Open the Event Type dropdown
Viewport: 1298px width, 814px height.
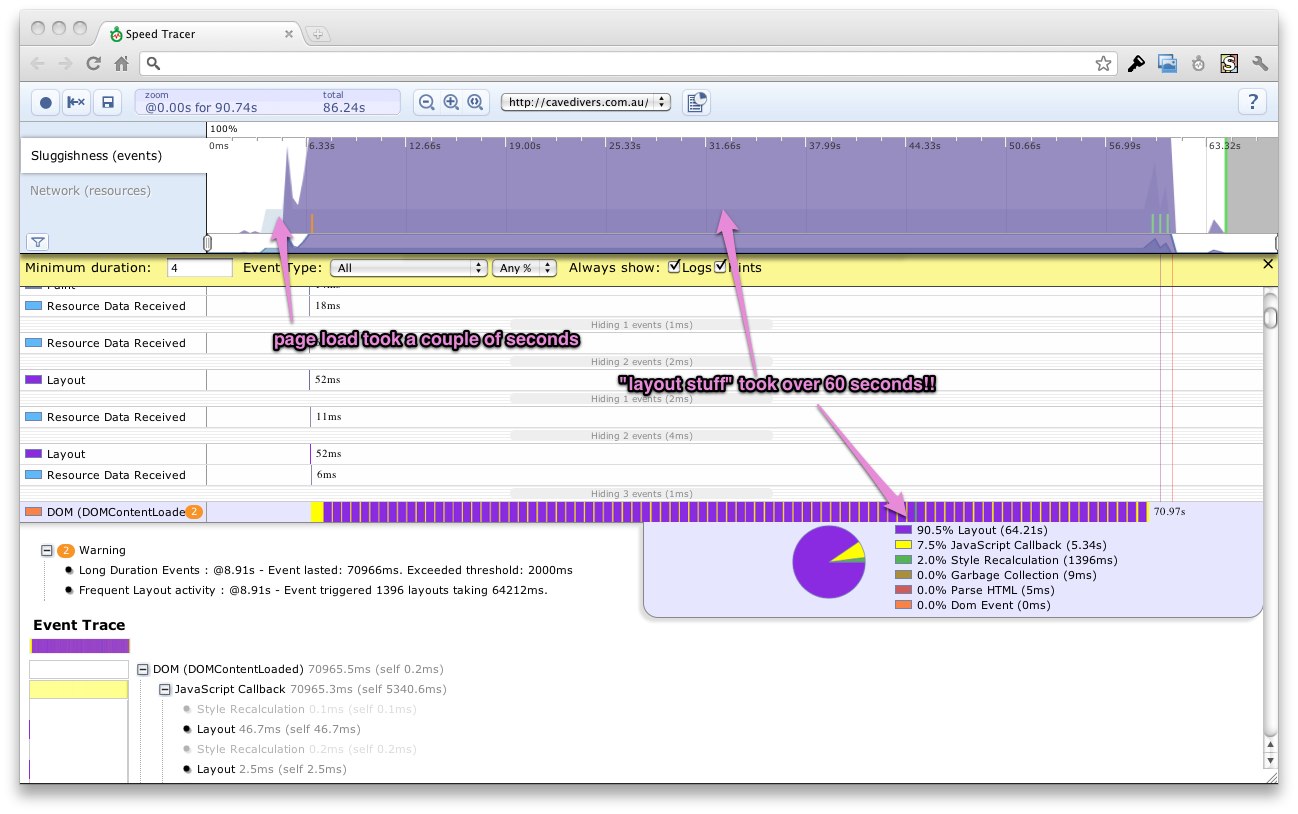pos(410,268)
